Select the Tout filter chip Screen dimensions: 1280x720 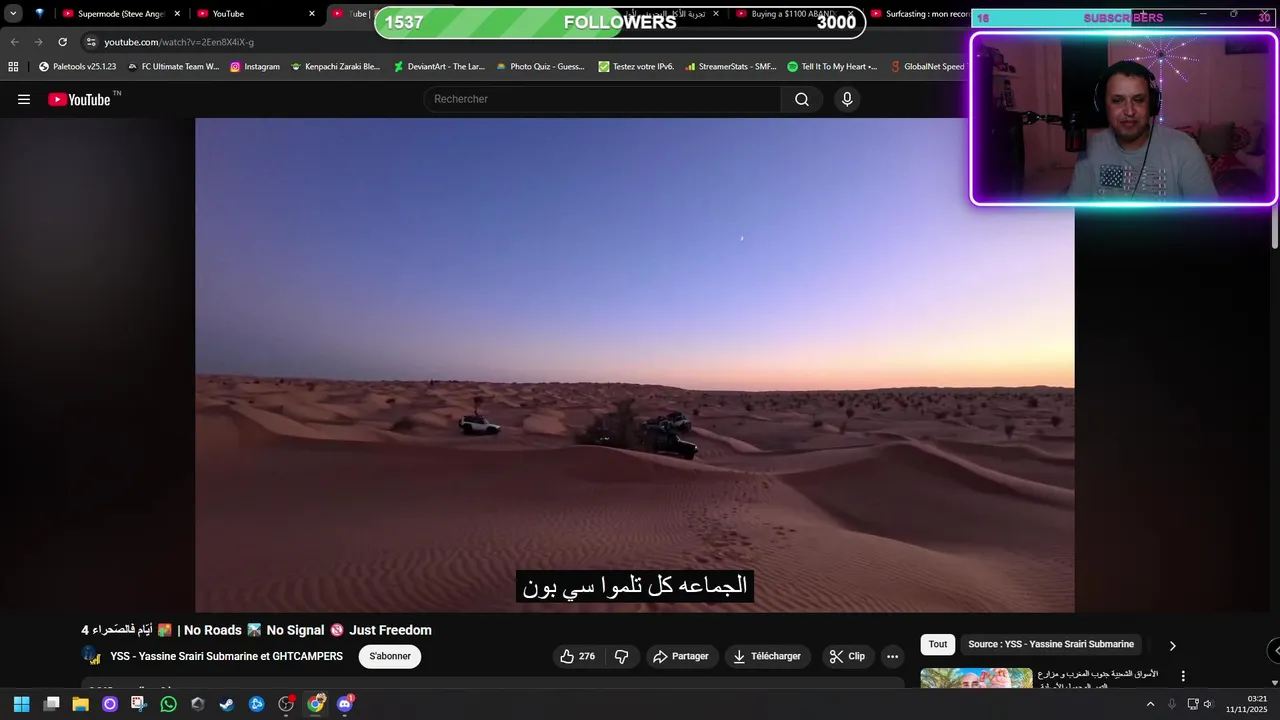pos(938,645)
